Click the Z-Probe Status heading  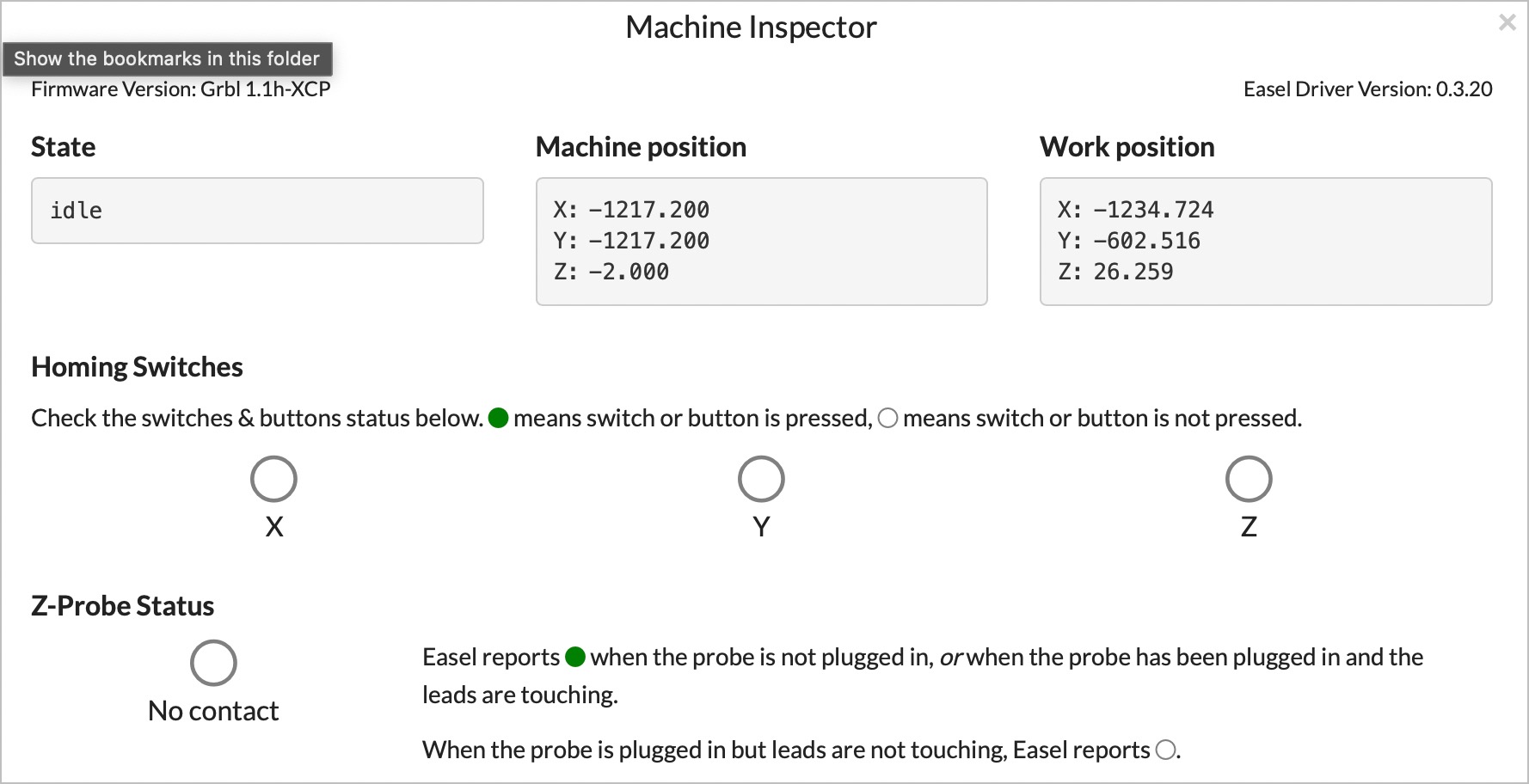(x=122, y=606)
